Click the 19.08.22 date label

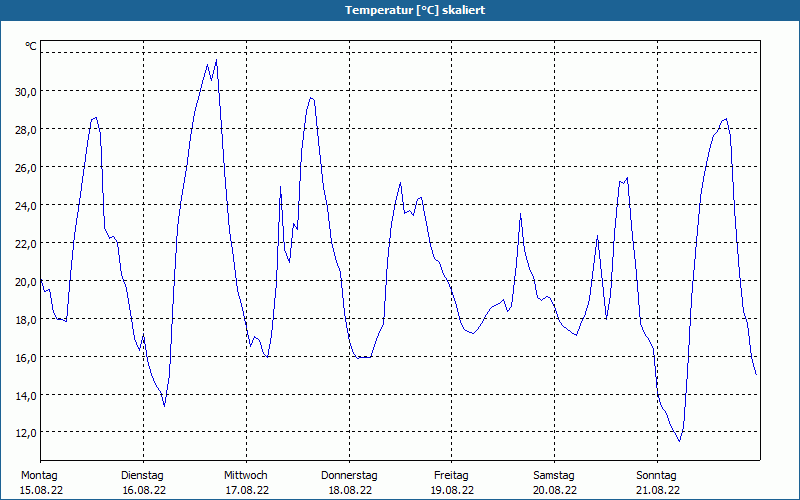(x=453, y=490)
